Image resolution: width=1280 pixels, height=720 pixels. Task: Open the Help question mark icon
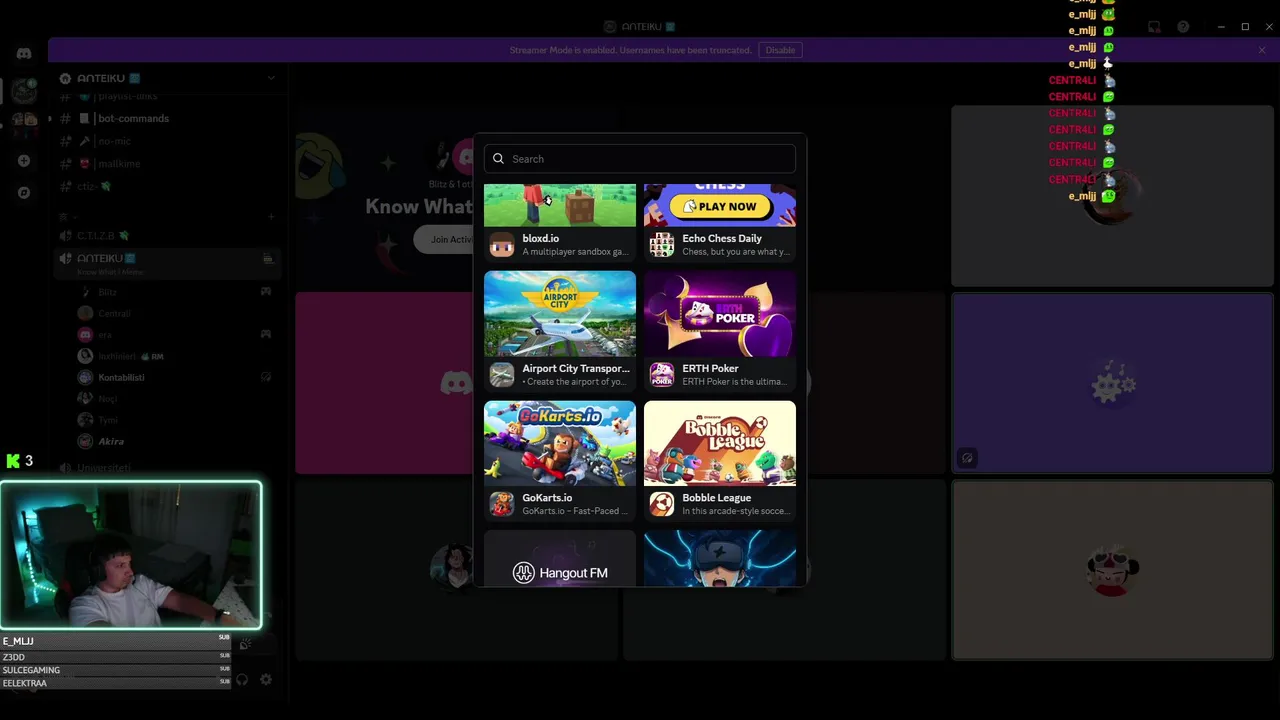(1183, 27)
